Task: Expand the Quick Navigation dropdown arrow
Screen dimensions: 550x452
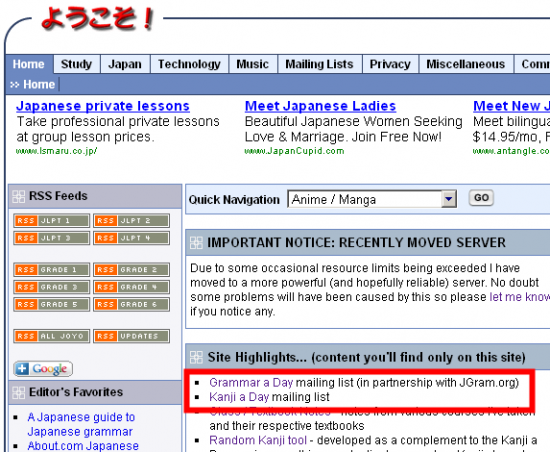Action: point(449,199)
